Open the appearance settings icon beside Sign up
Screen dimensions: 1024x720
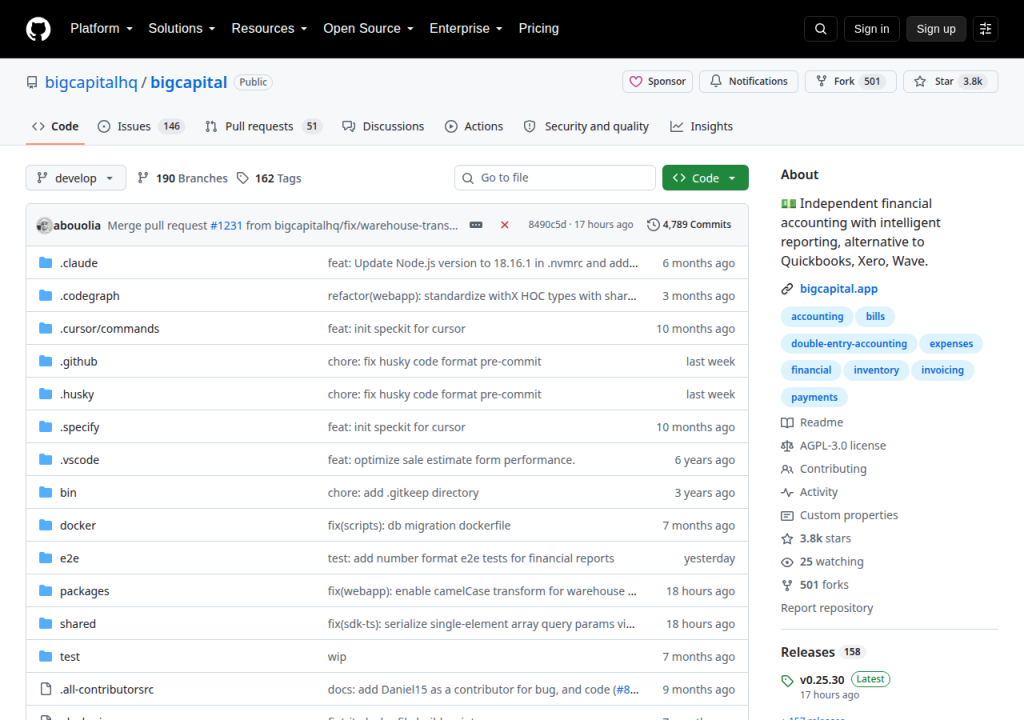985,29
